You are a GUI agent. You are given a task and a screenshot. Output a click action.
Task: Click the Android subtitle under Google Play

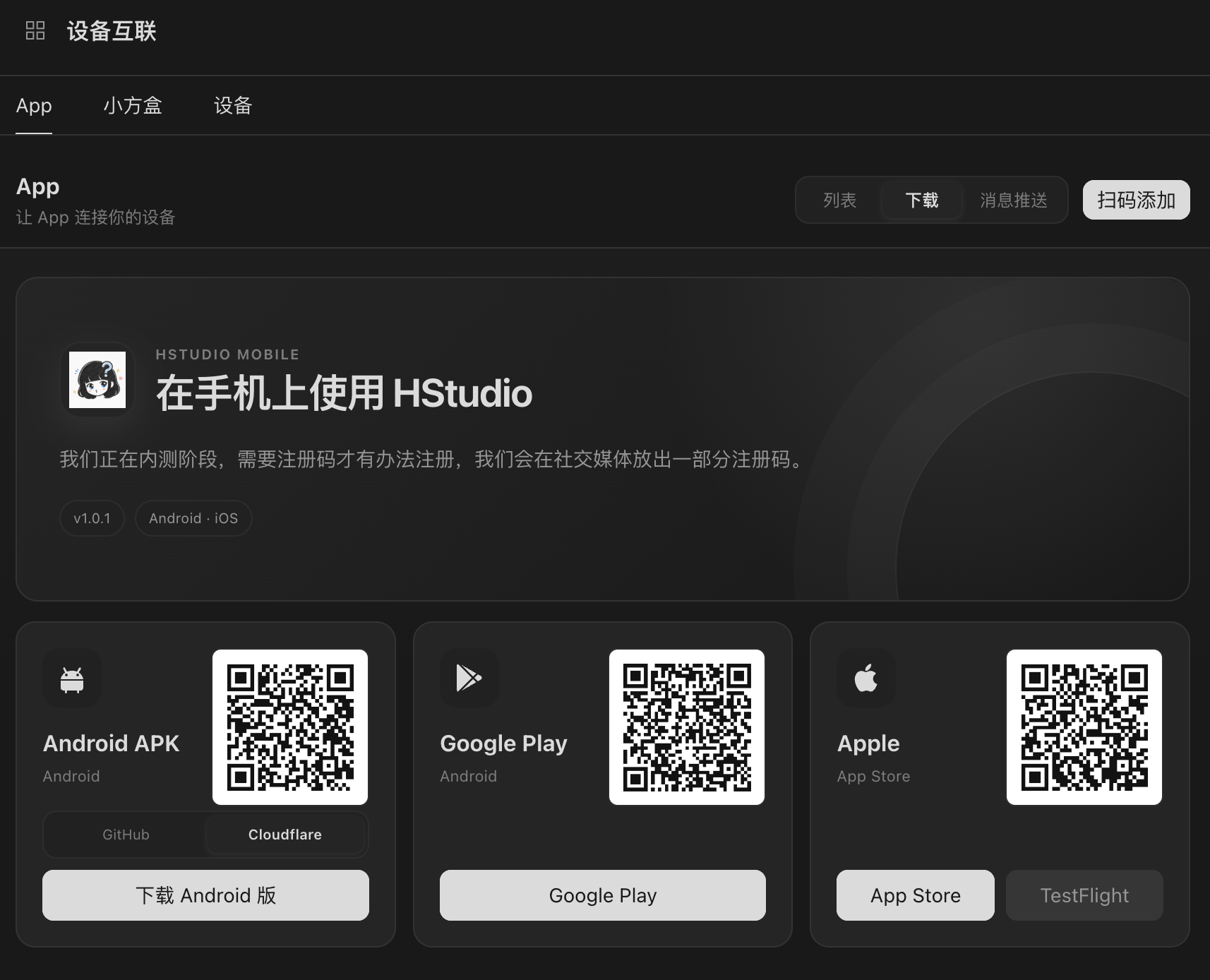(x=468, y=777)
